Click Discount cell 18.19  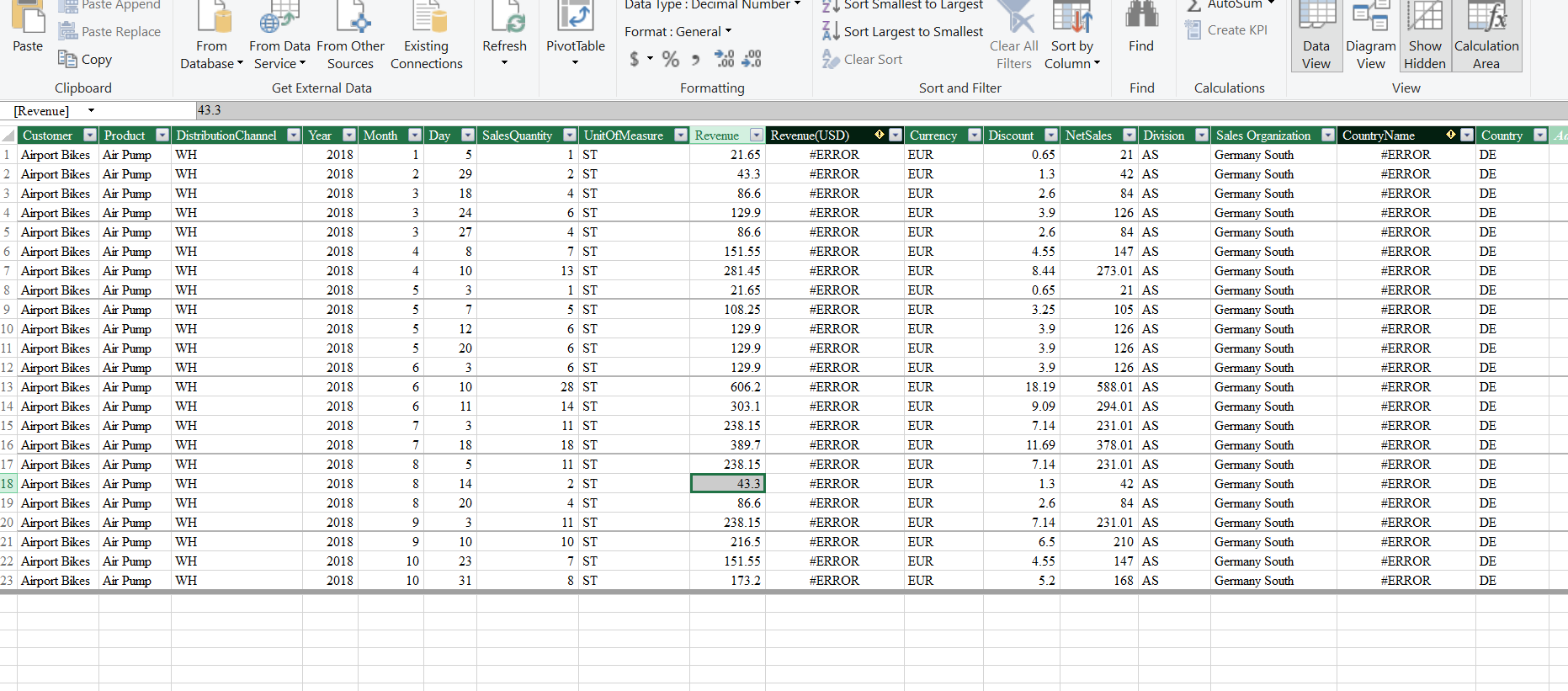coord(1022,387)
